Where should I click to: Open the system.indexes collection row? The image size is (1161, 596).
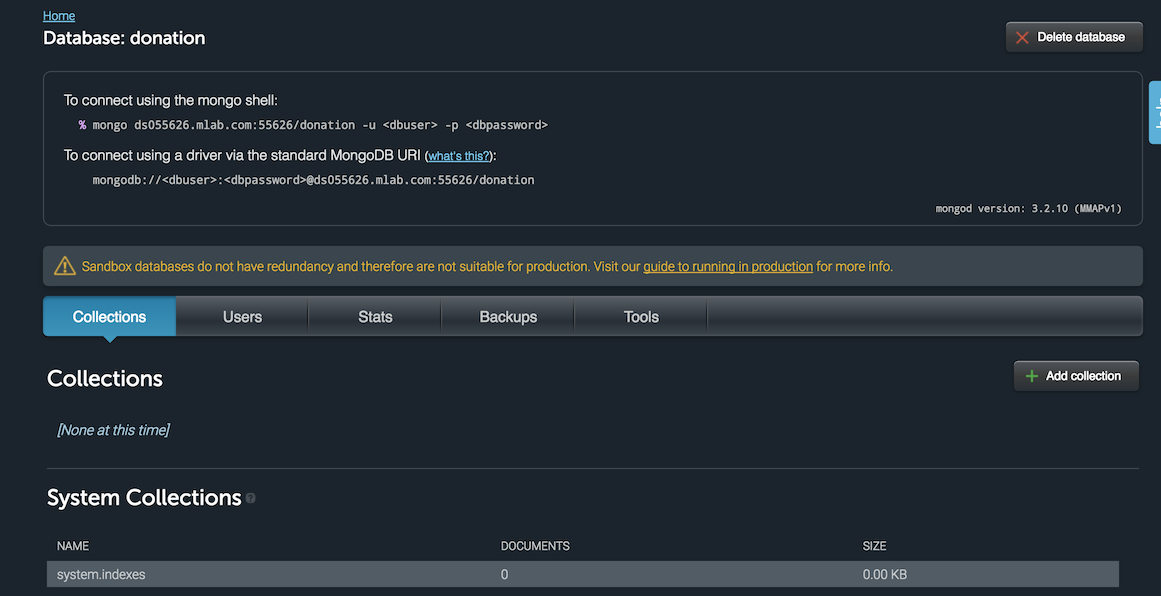(x=101, y=575)
